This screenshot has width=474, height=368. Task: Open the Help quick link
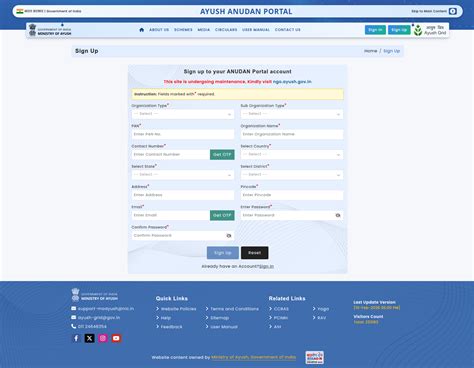pos(166,318)
